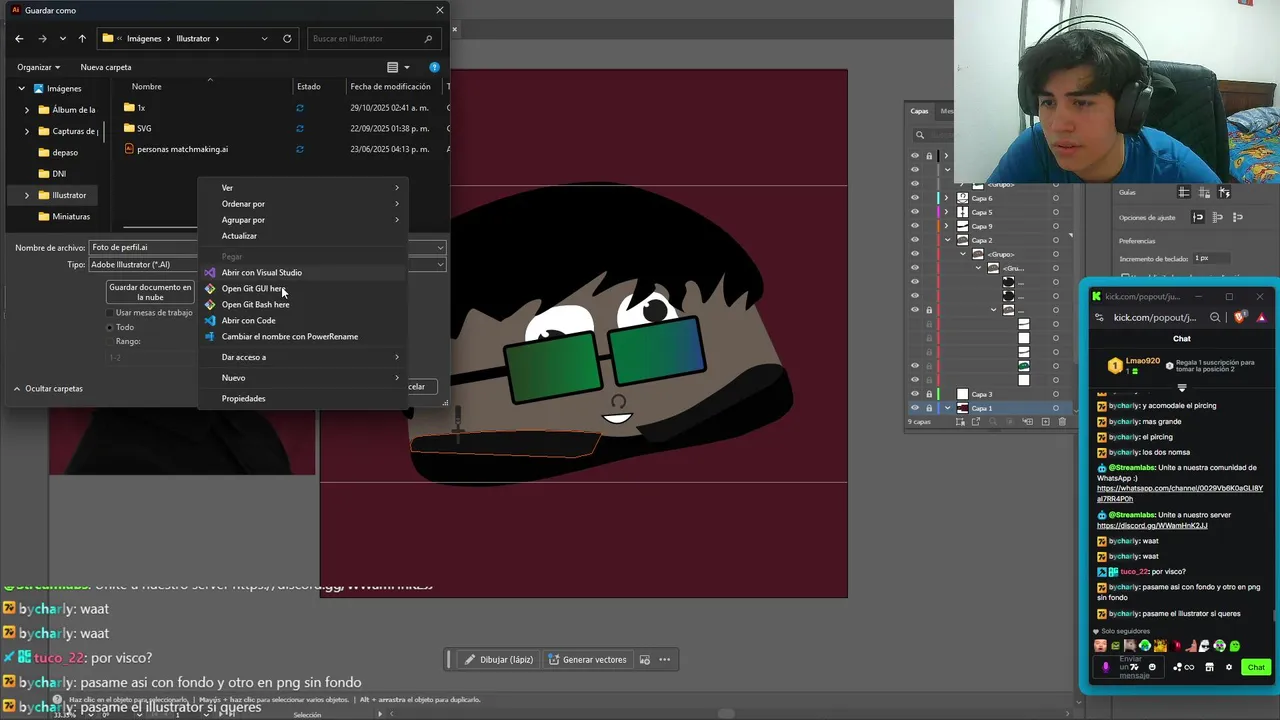Refresh the folder path in save dialog
The image size is (1280, 720).
(287, 38)
